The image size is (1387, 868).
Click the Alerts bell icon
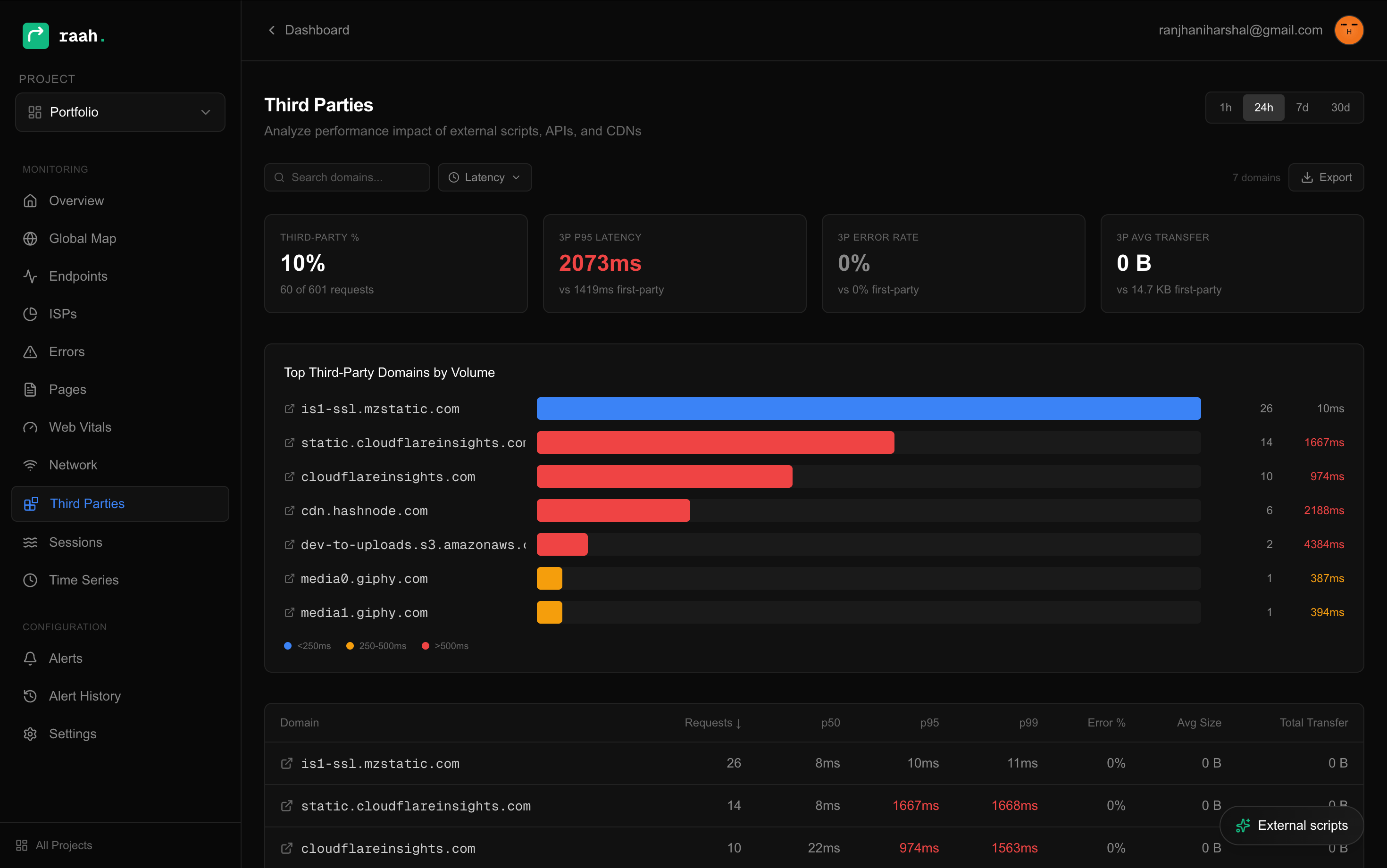coord(31,658)
